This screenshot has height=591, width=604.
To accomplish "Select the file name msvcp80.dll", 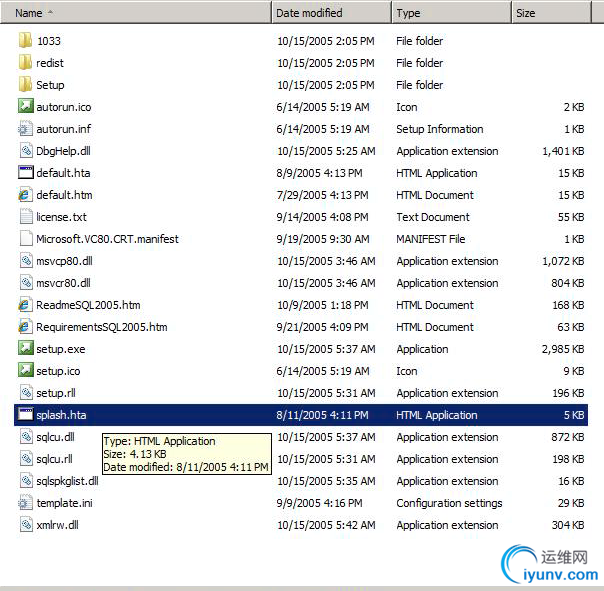I will tap(64, 261).
